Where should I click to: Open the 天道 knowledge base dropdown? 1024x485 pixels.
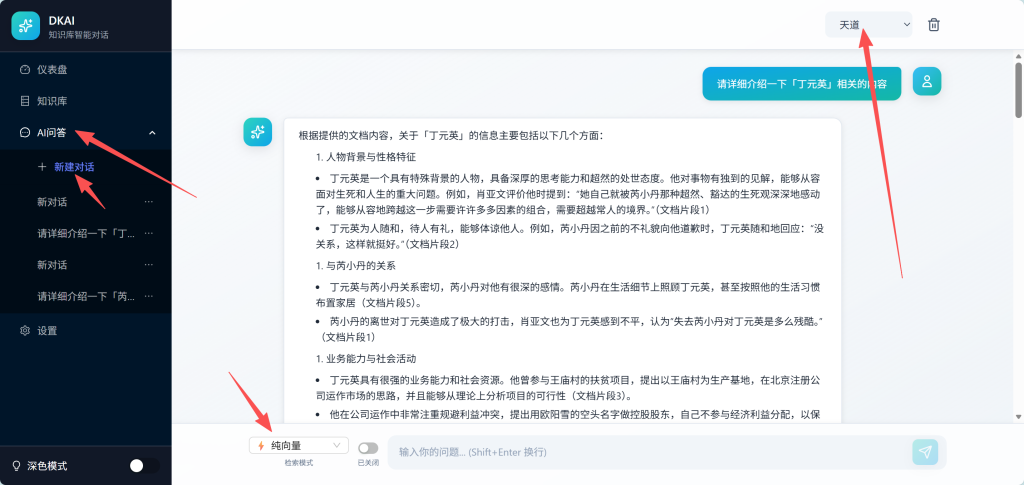(869, 25)
